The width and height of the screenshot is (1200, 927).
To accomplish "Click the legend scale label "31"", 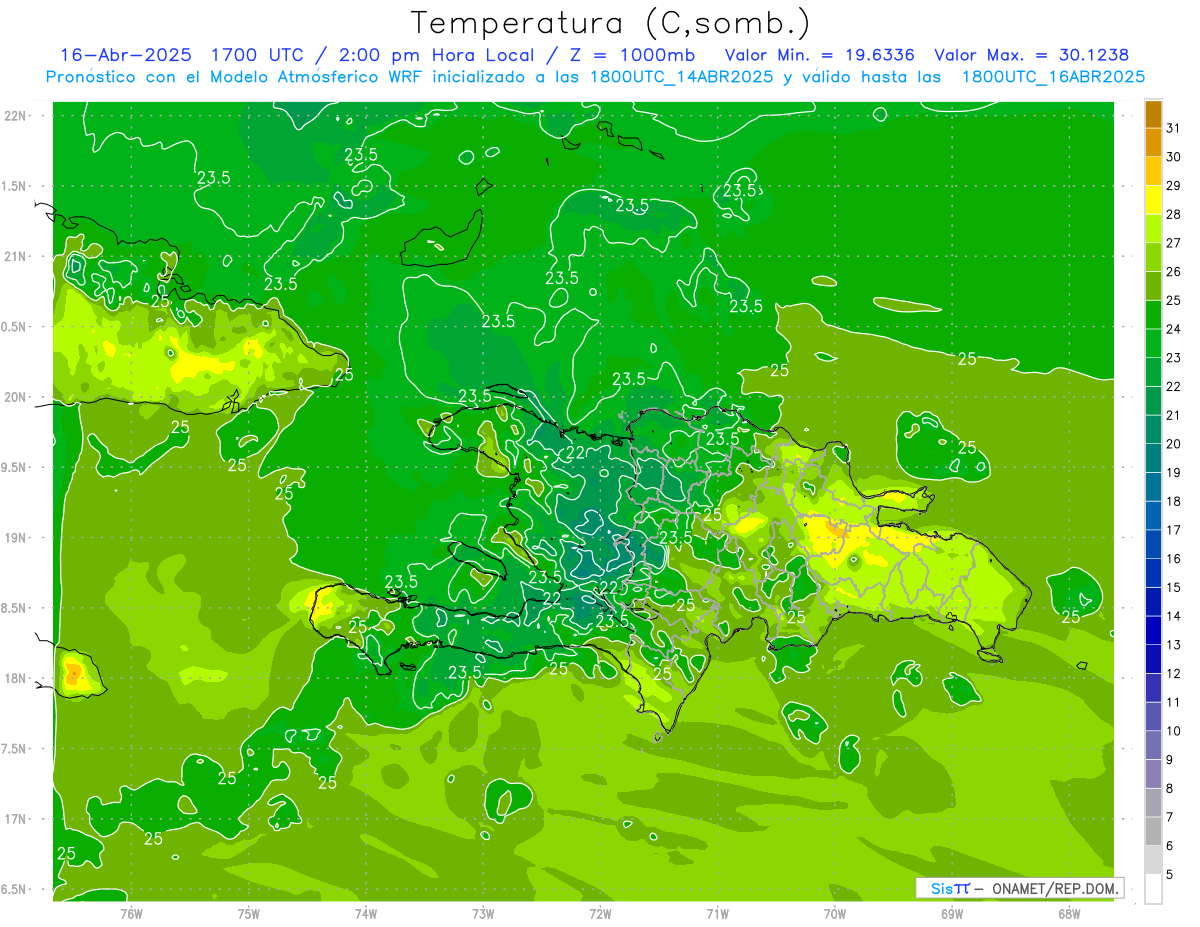I will [x=1174, y=128].
